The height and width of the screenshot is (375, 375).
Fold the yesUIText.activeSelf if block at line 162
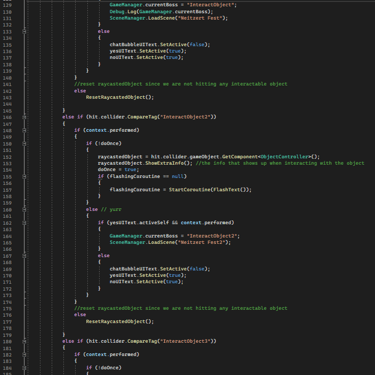tap(24, 223)
